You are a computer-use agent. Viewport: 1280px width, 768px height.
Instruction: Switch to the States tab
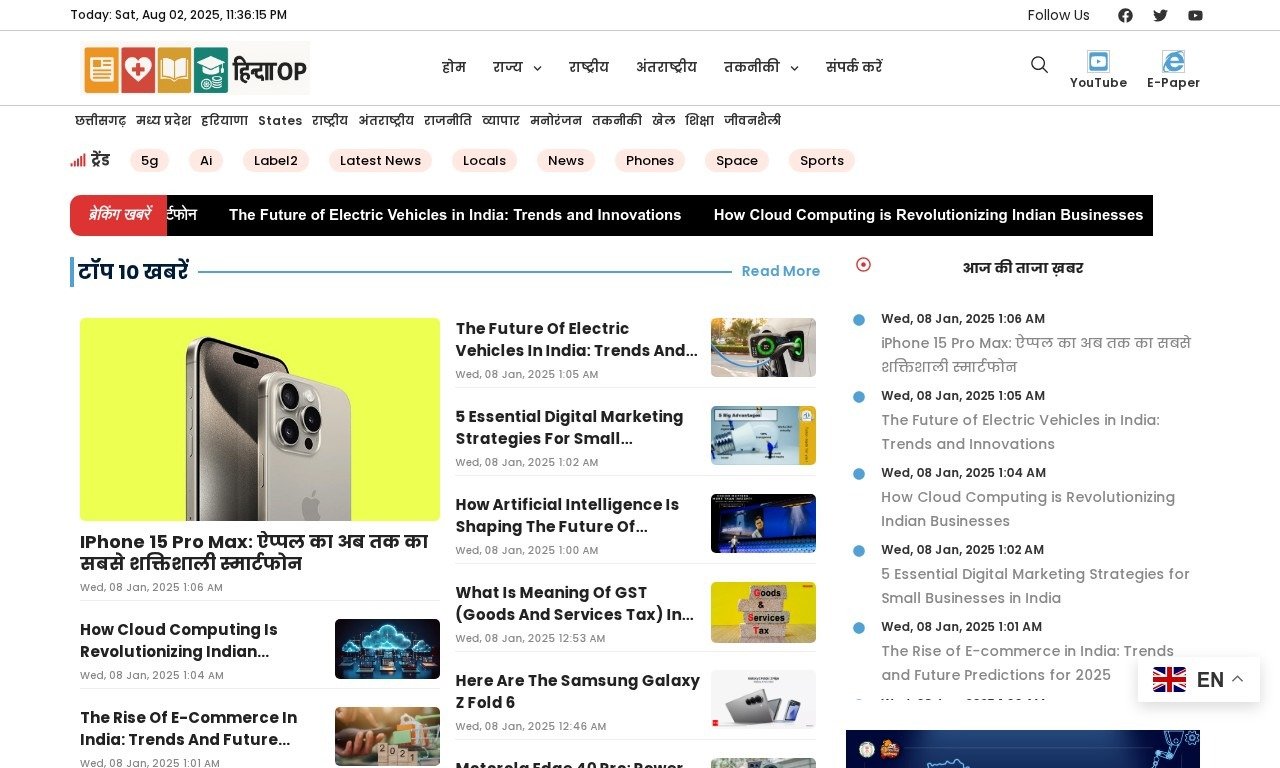click(280, 120)
